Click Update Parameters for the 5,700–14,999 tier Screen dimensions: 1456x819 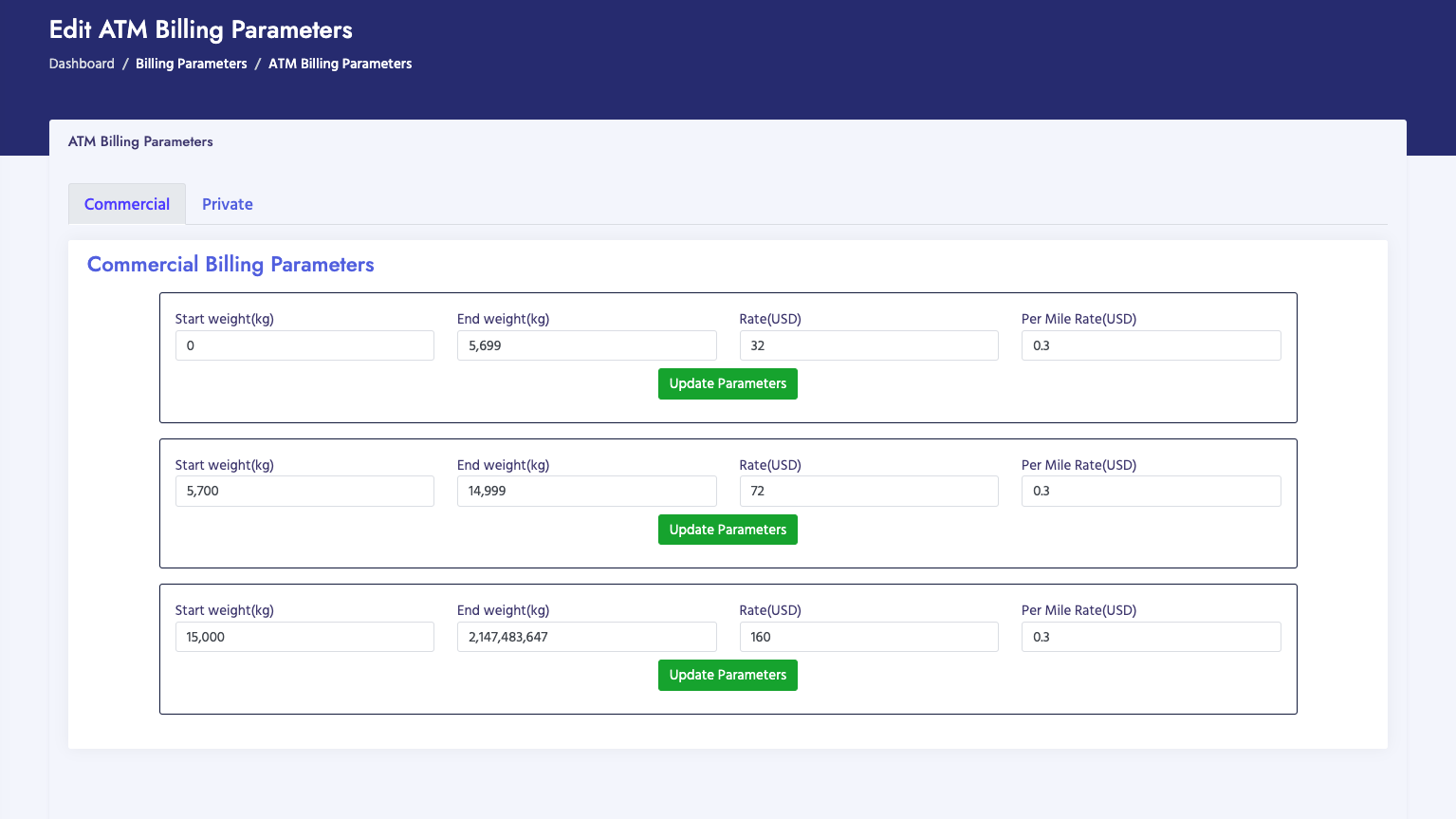click(x=728, y=530)
